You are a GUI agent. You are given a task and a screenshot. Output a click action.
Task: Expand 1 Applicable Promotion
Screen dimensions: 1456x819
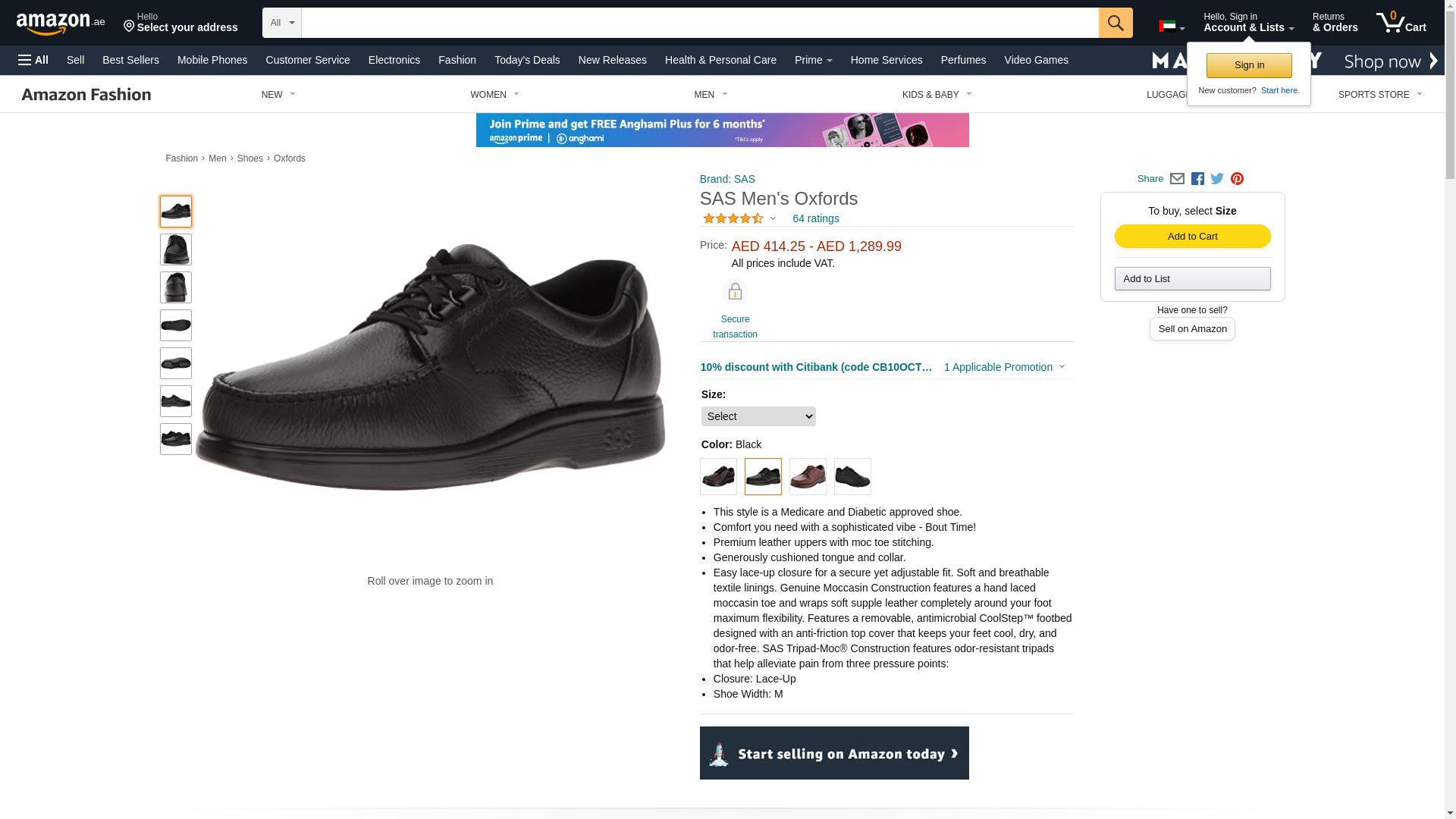(1004, 367)
